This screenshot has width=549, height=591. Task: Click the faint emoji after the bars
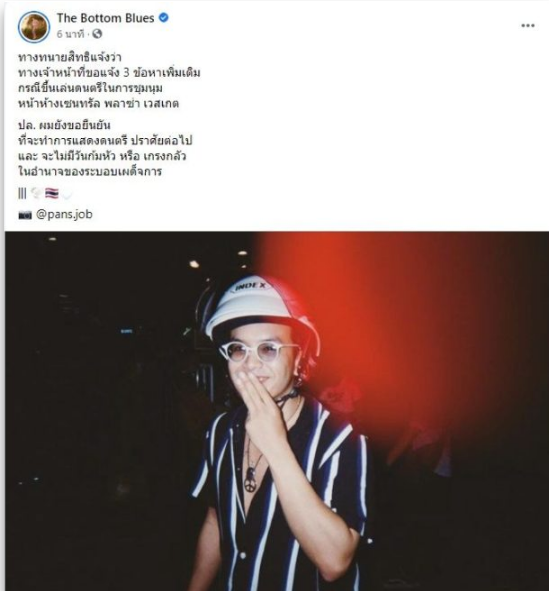click(x=36, y=194)
